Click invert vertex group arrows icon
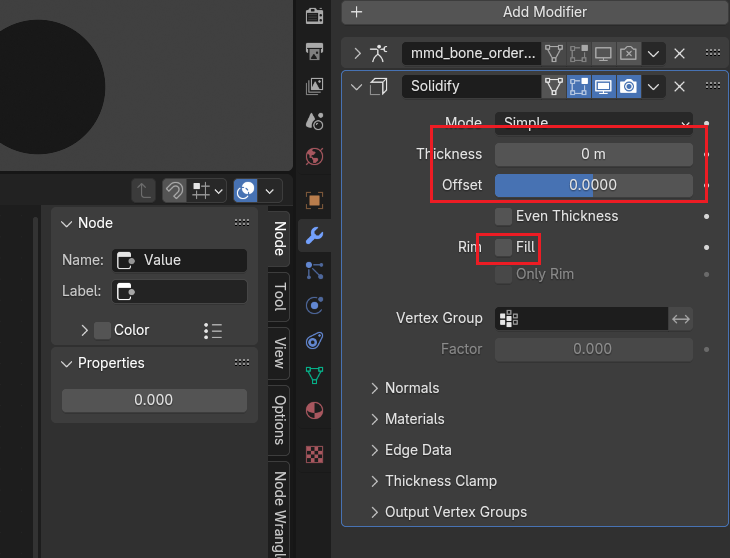The image size is (730, 558). 681,318
